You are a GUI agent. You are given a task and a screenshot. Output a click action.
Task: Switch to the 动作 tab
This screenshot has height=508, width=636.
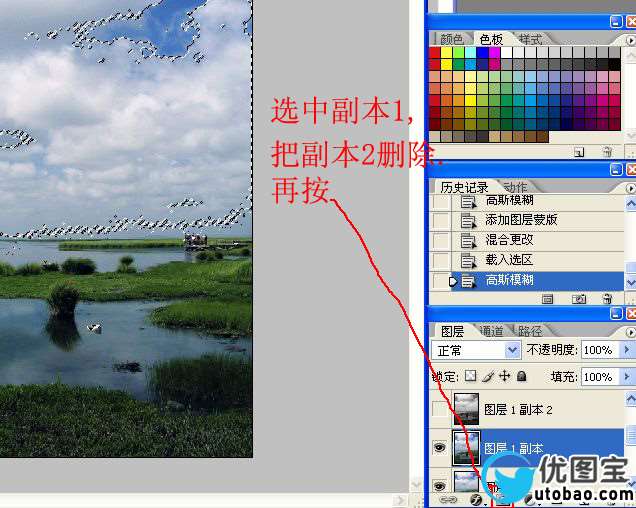pyautogui.click(x=515, y=187)
